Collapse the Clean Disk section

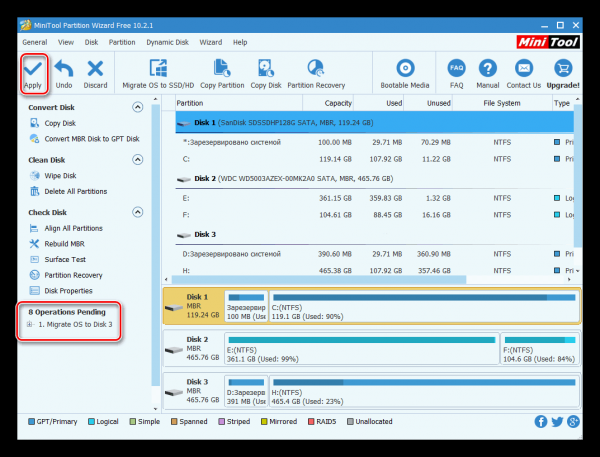pos(138,160)
